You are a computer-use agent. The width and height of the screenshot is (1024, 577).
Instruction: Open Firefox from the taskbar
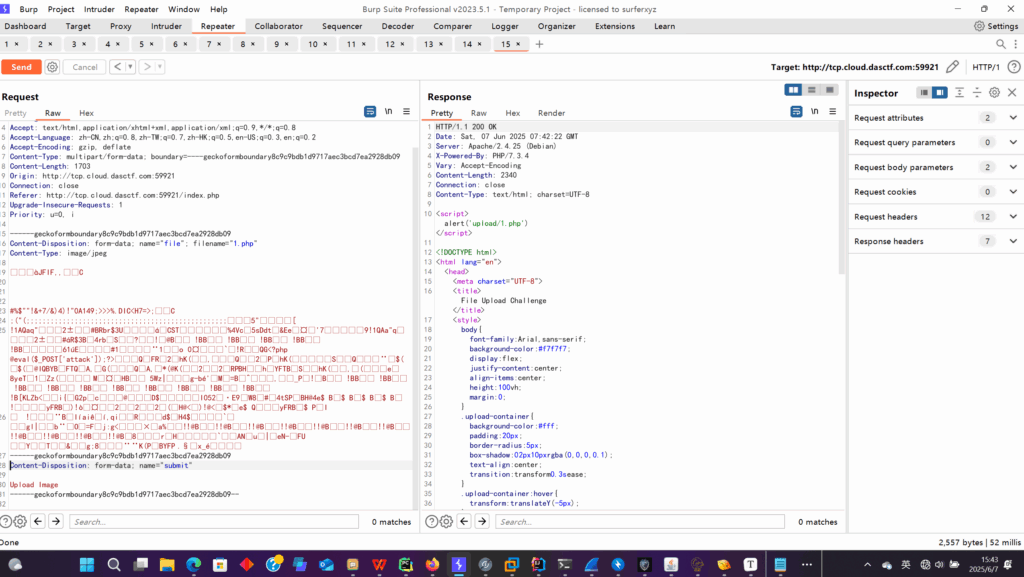point(432,565)
